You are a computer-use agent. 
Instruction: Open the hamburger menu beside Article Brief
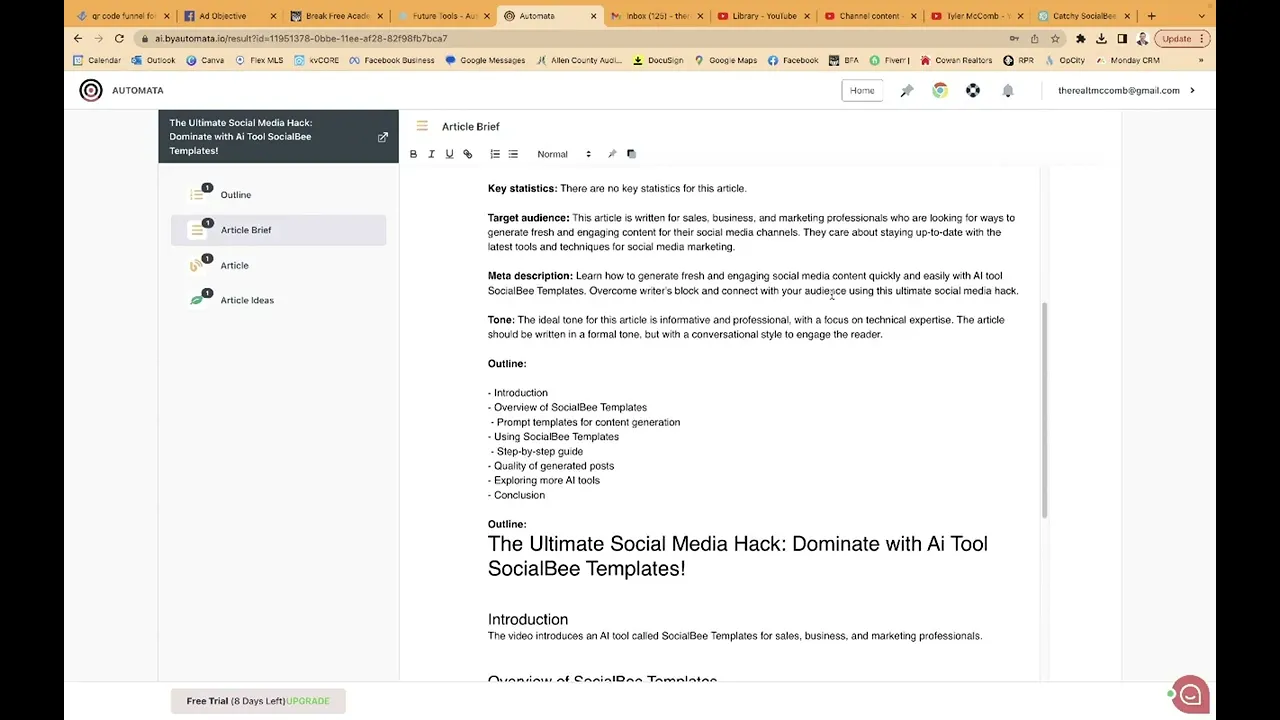422,126
